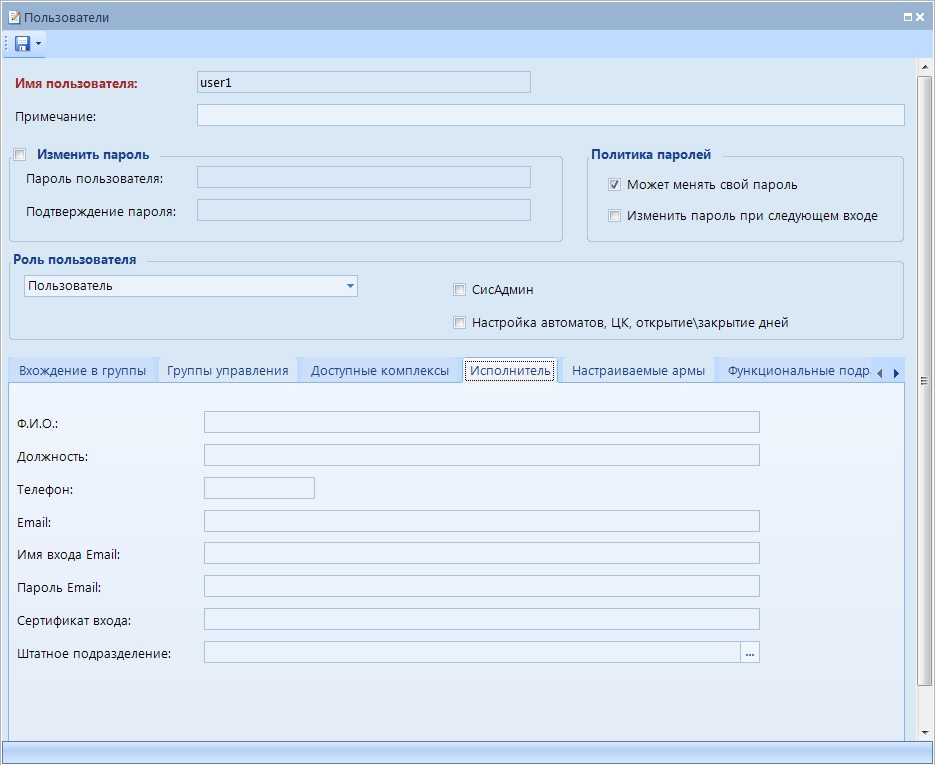Enable Настройка автоматов, ЦК checkbox
Viewport: 935px width, 765px height.
point(460,323)
